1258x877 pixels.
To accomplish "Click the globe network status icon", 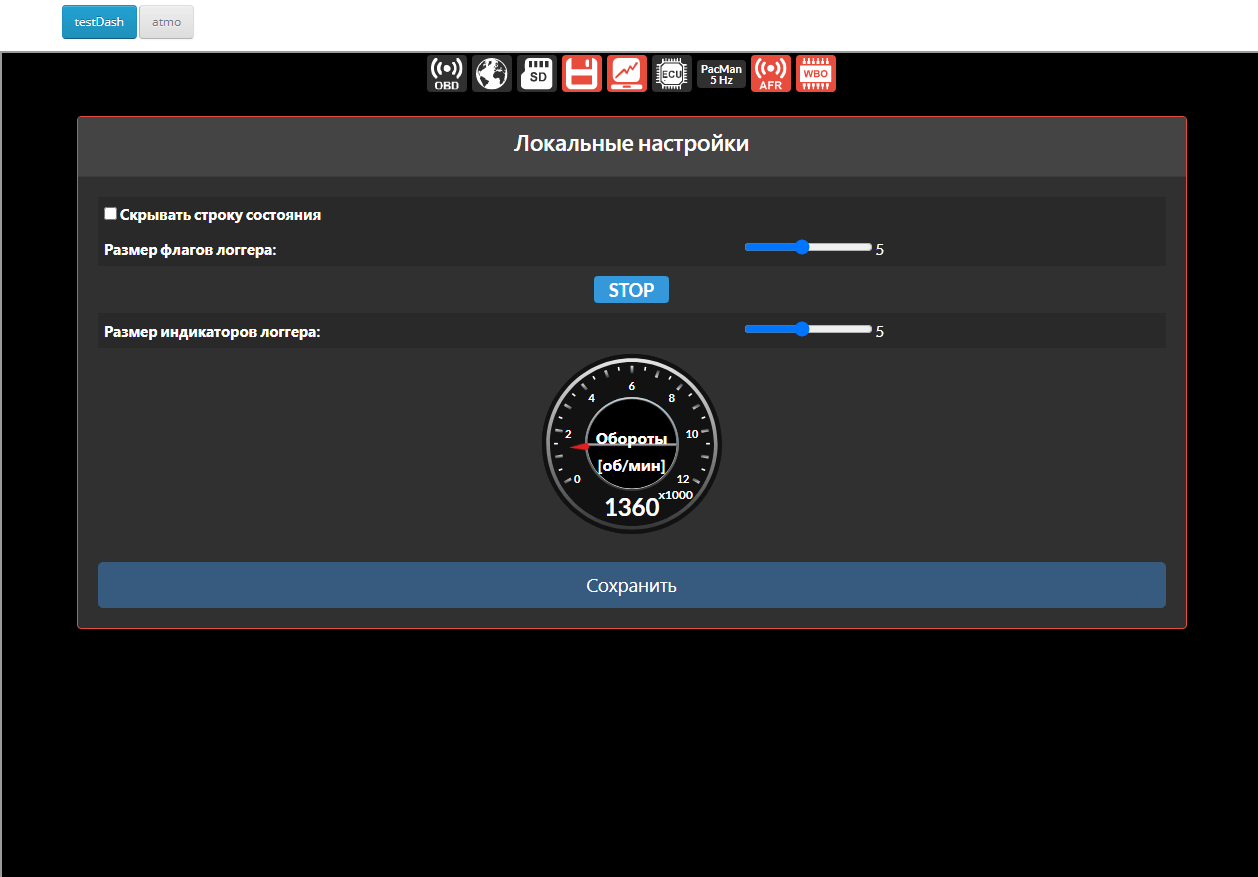I will (491, 74).
